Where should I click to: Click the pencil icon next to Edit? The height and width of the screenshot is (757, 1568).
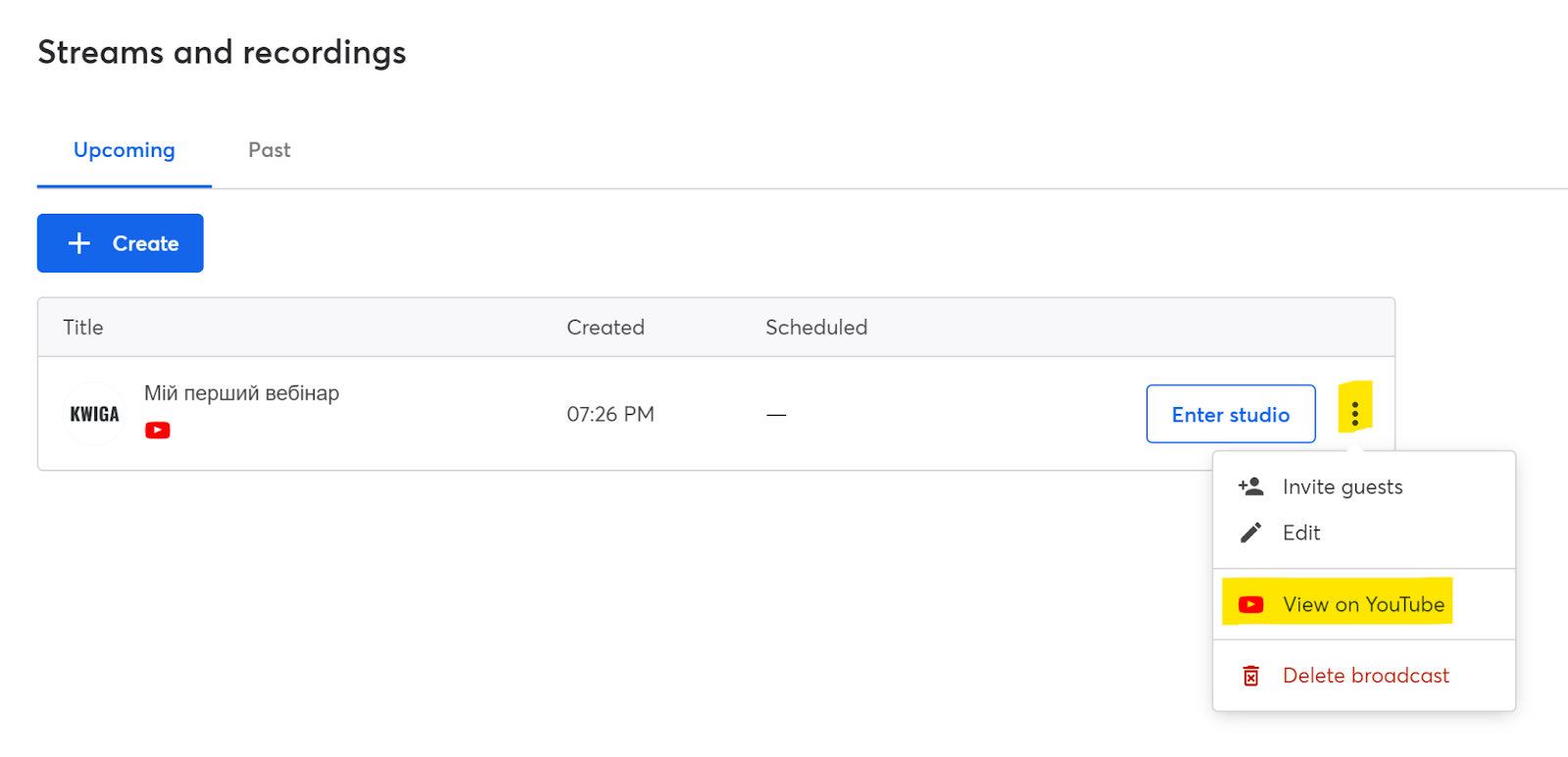tap(1250, 532)
